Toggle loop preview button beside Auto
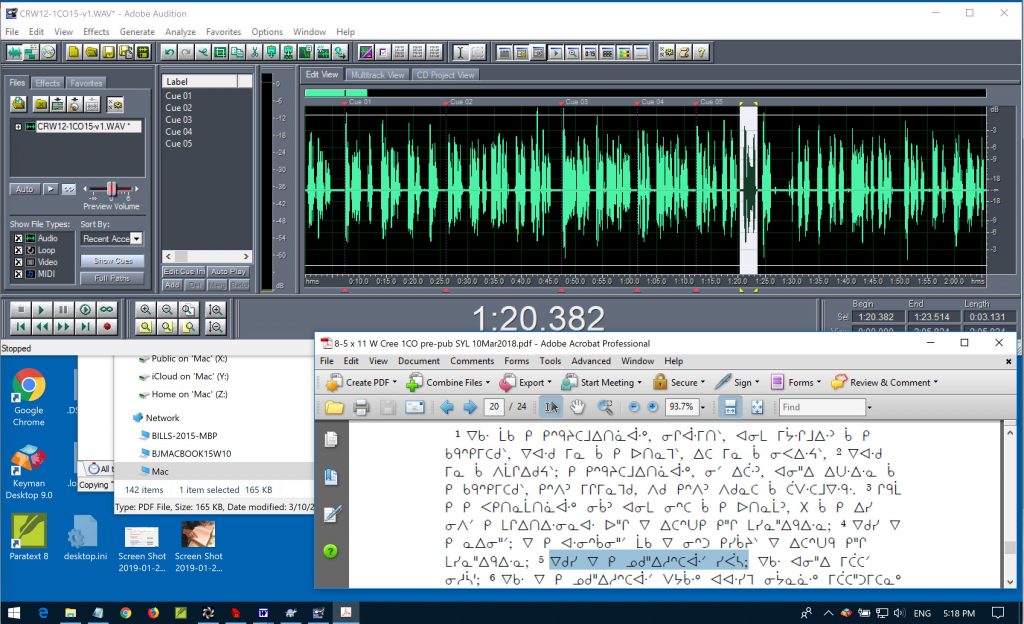1024x624 pixels. [x=69, y=189]
